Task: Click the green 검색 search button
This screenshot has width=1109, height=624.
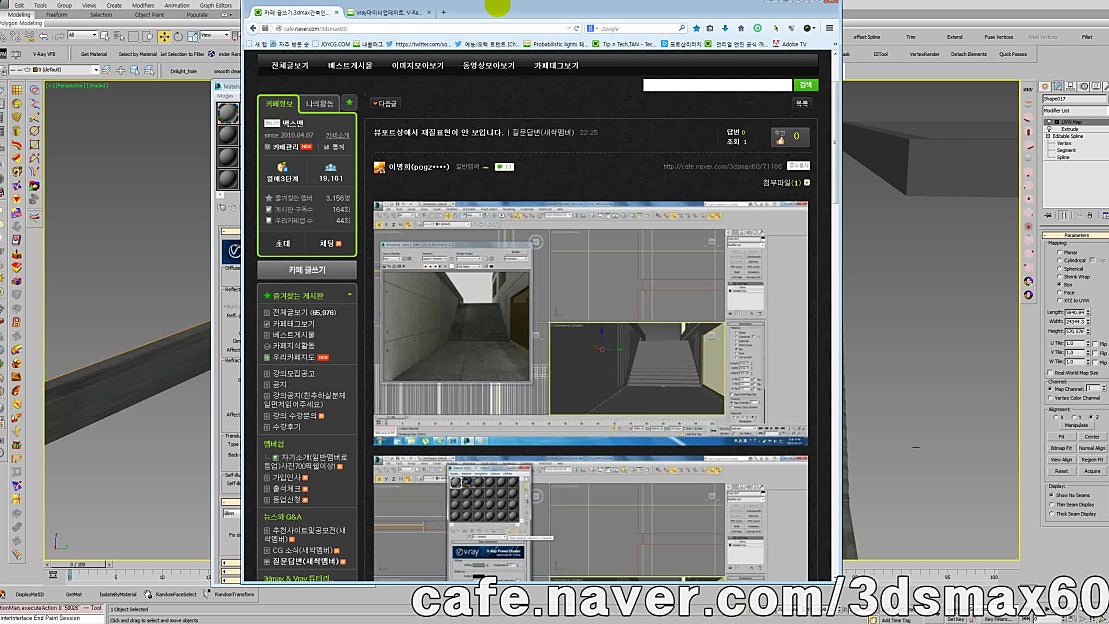Action: pyautogui.click(x=807, y=84)
